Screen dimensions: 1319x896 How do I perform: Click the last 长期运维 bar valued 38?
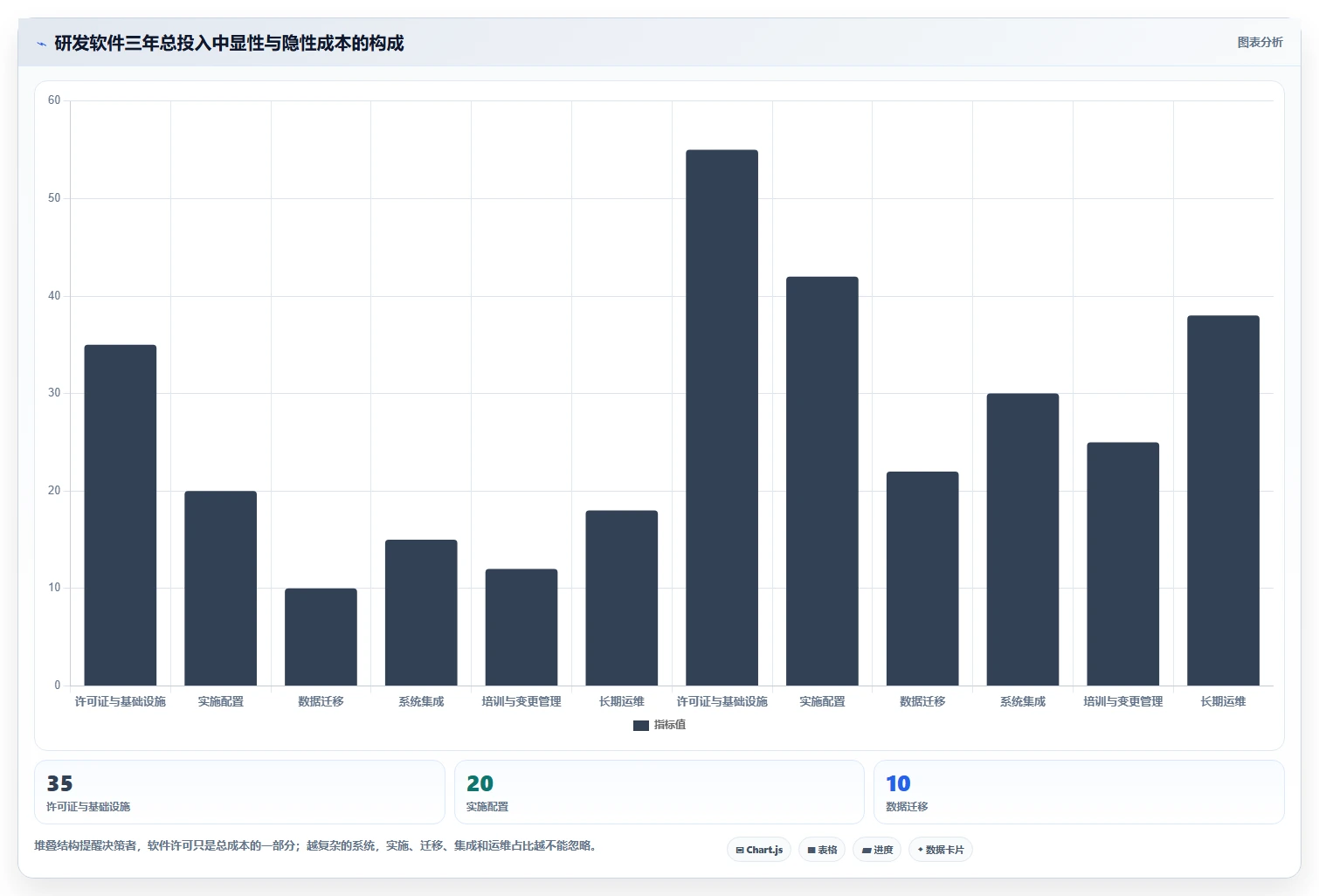click(x=1223, y=500)
